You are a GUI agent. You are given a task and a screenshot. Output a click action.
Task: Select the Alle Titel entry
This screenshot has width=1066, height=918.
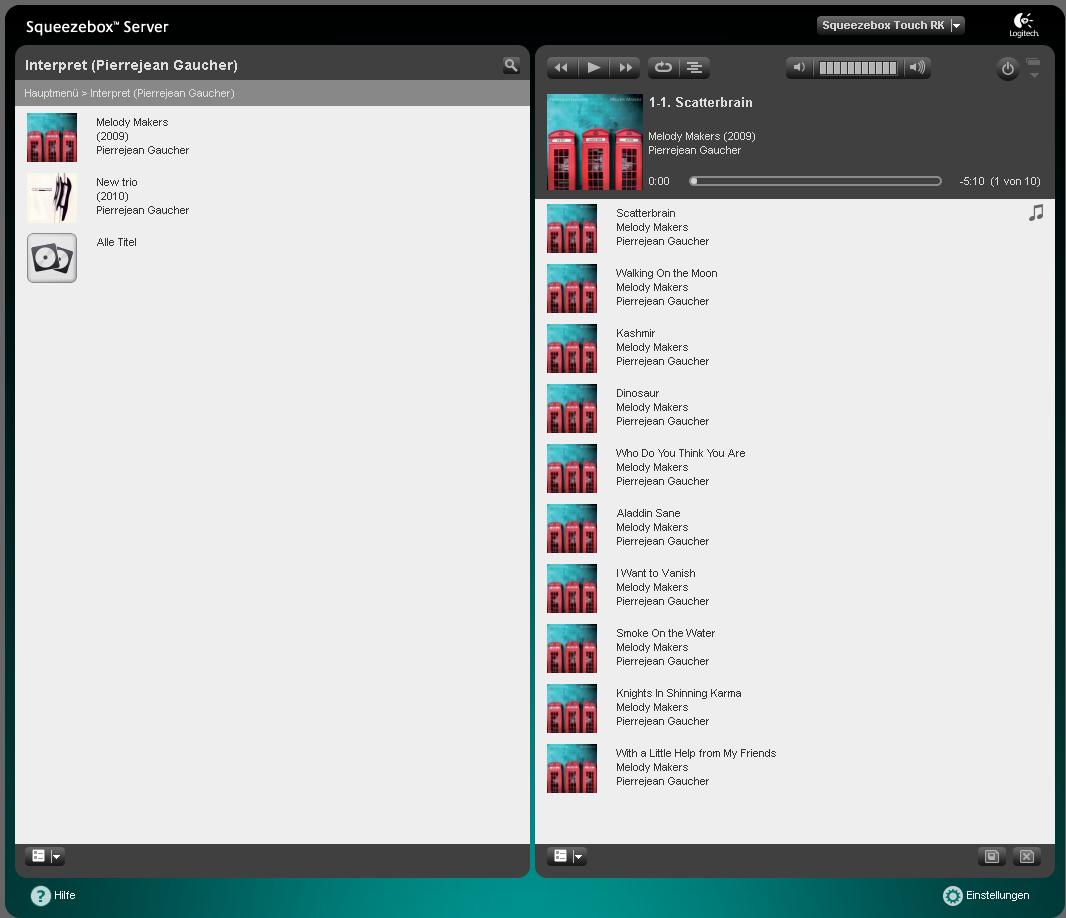pos(116,242)
